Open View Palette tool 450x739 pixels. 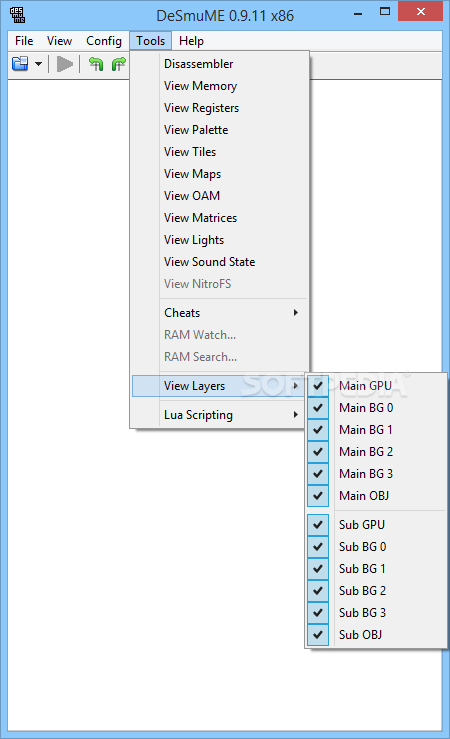coord(220,130)
